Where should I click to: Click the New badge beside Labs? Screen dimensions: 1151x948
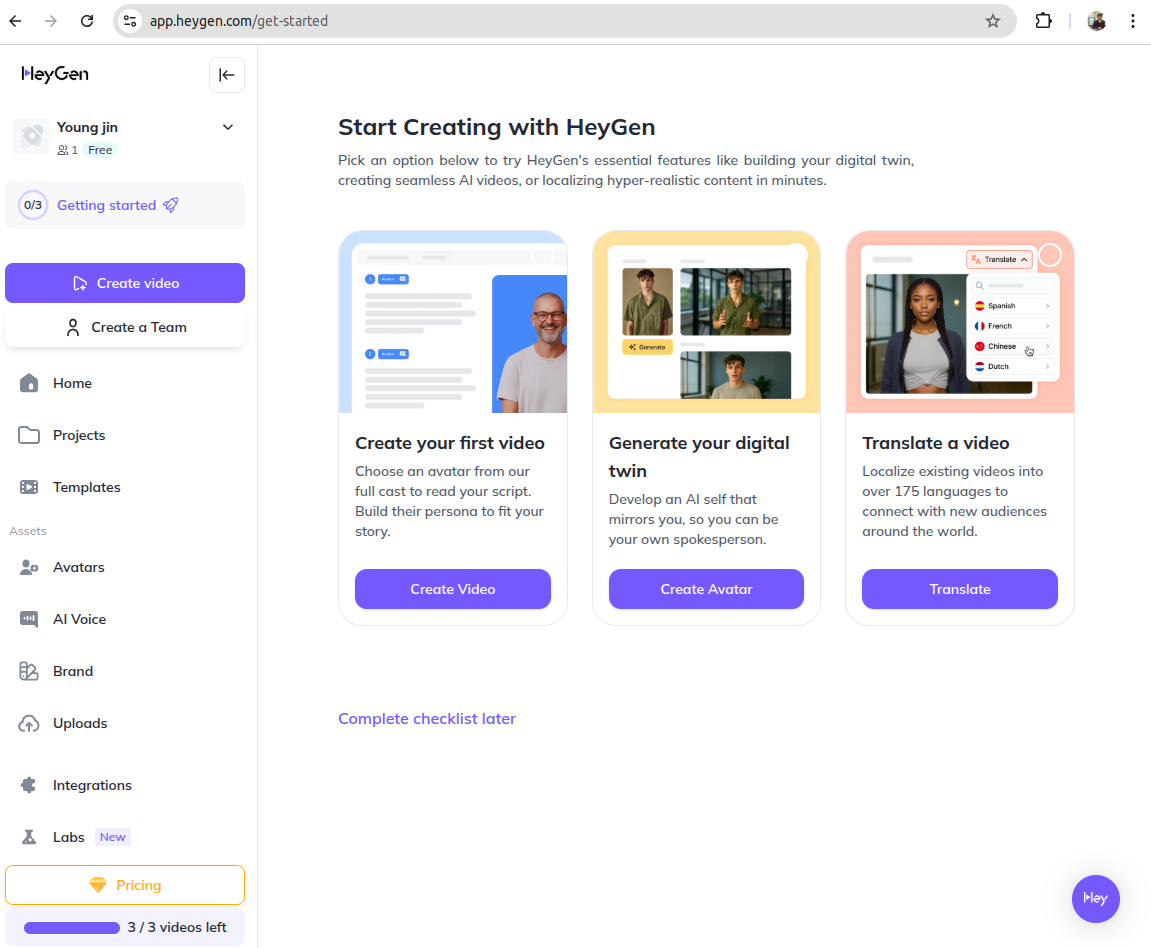point(112,838)
